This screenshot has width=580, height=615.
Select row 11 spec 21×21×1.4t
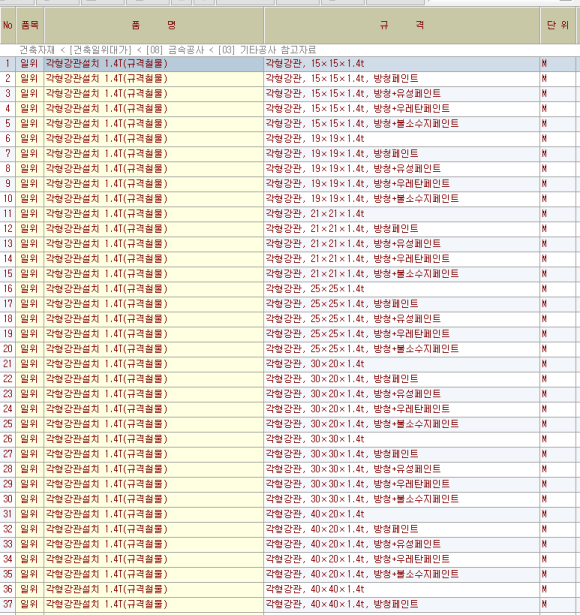click(315, 214)
